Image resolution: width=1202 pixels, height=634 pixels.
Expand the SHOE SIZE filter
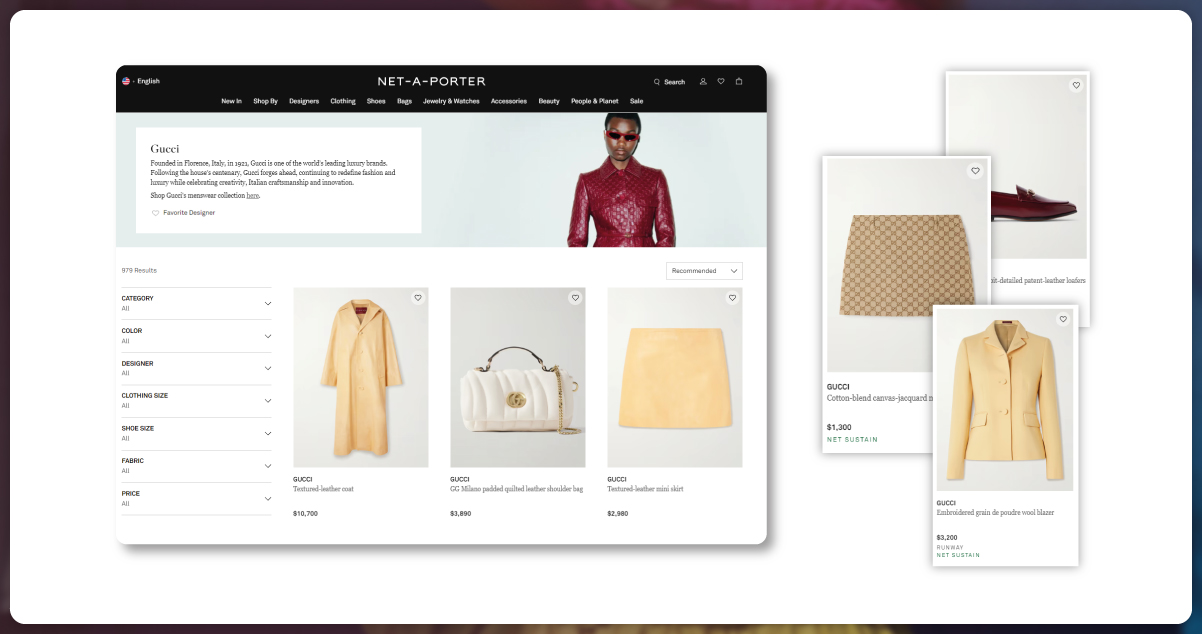pos(196,433)
